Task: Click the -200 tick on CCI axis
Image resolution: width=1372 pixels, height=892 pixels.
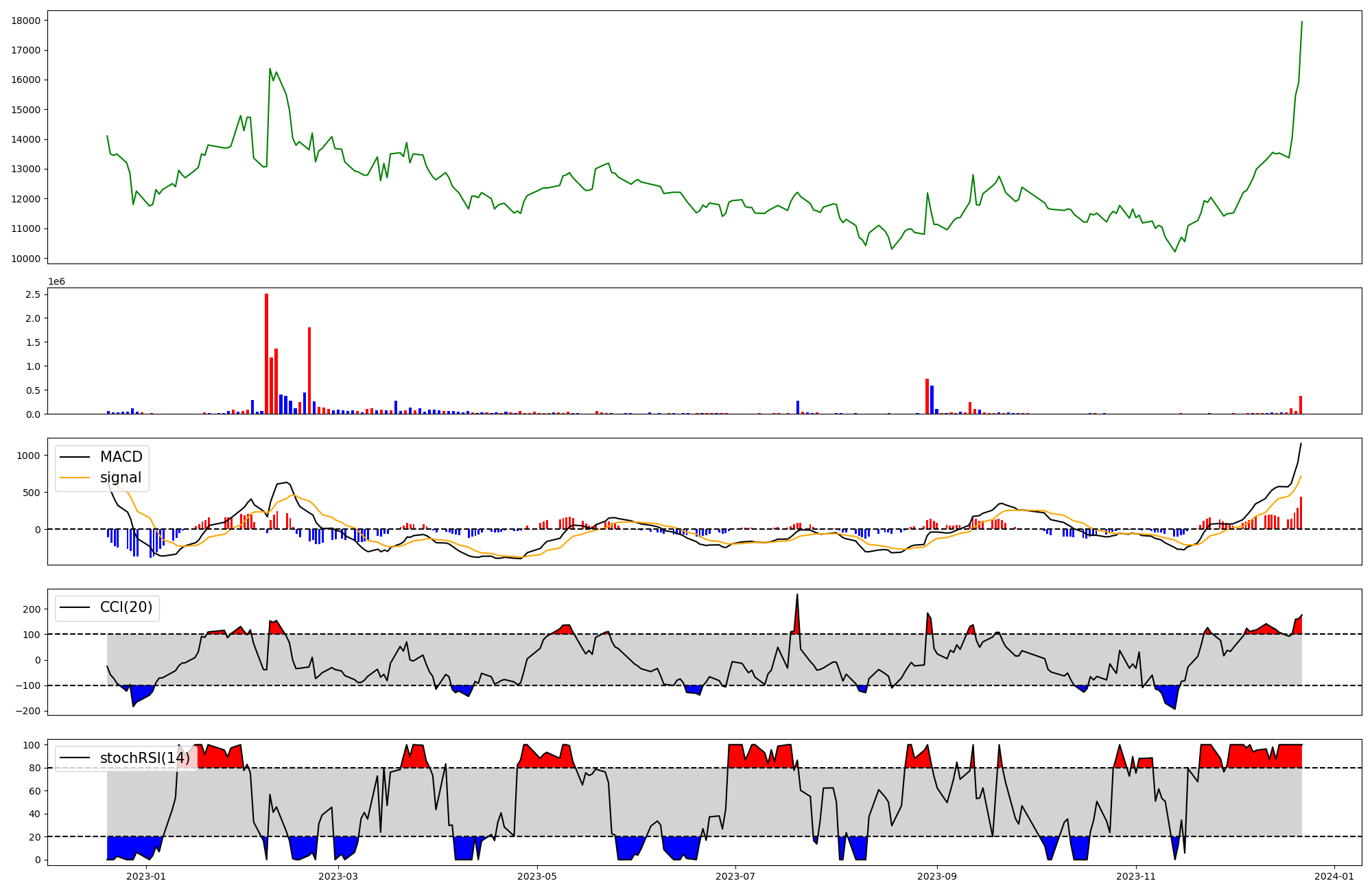Action: (x=29, y=711)
